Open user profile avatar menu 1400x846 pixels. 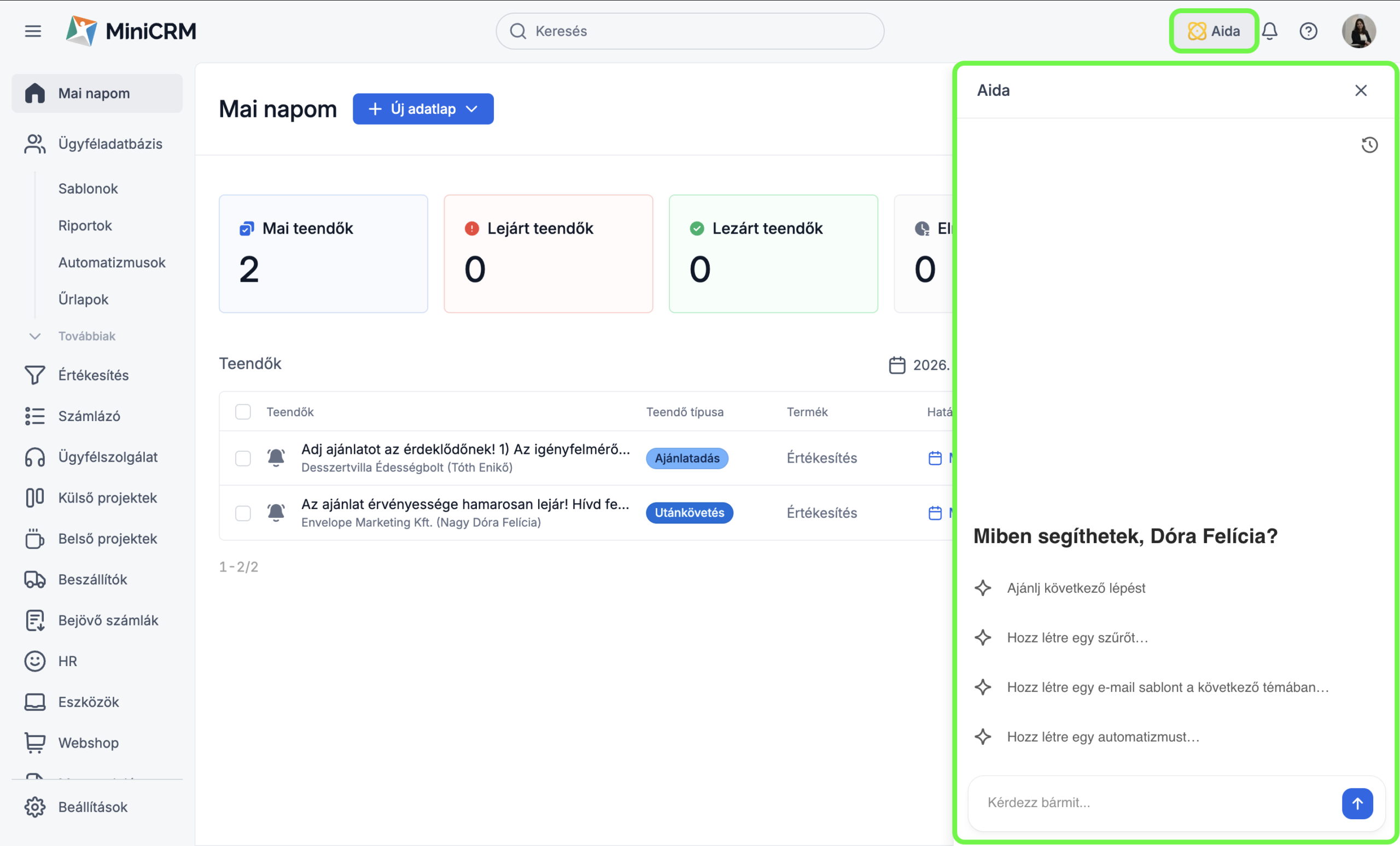click(1358, 31)
